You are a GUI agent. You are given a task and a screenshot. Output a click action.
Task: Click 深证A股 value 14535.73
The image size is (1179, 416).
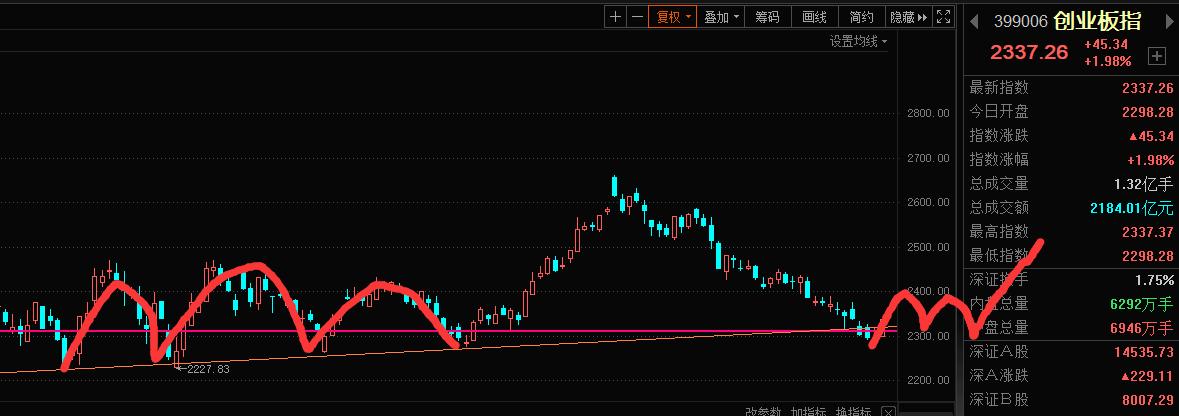(1144, 352)
